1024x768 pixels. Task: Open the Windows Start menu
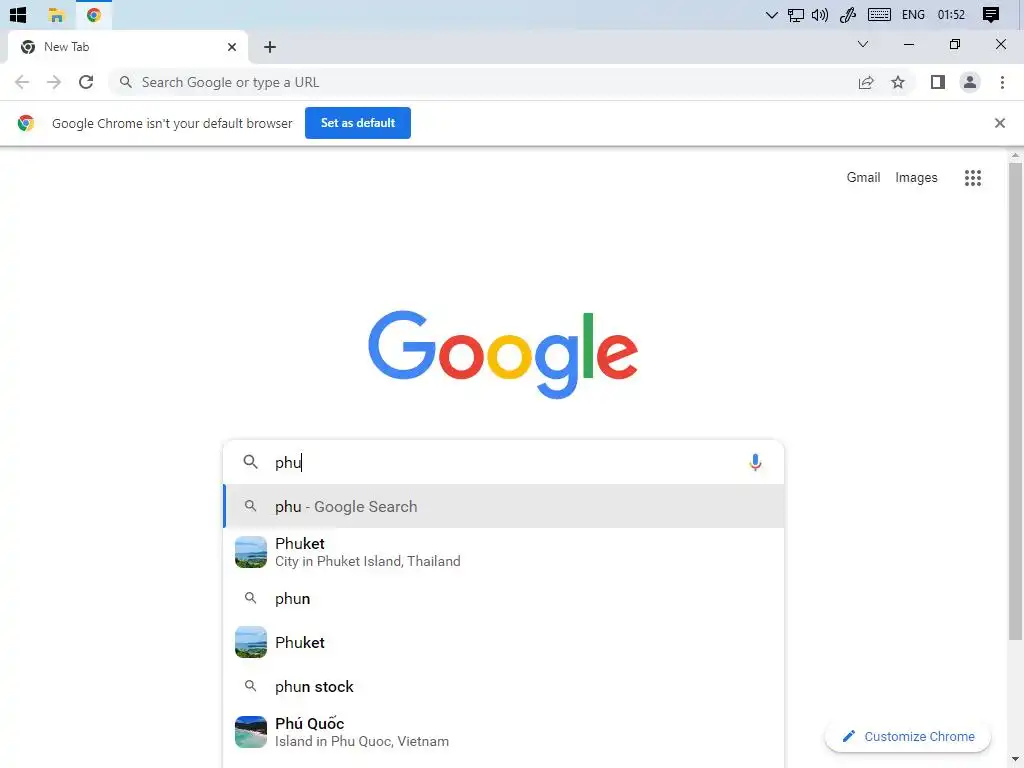[18, 14]
